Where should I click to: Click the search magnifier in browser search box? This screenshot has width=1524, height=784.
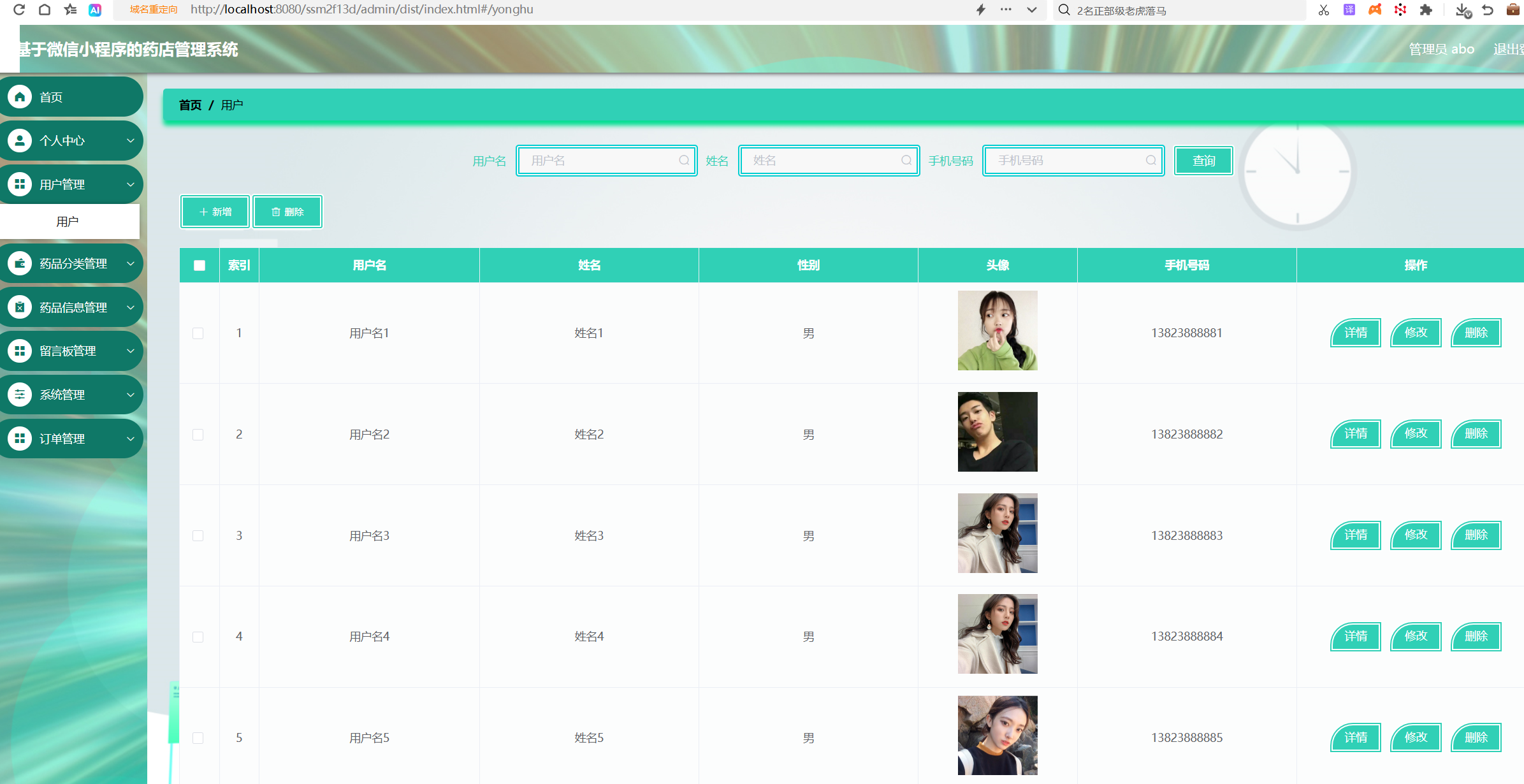click(x=1064, y=10)
